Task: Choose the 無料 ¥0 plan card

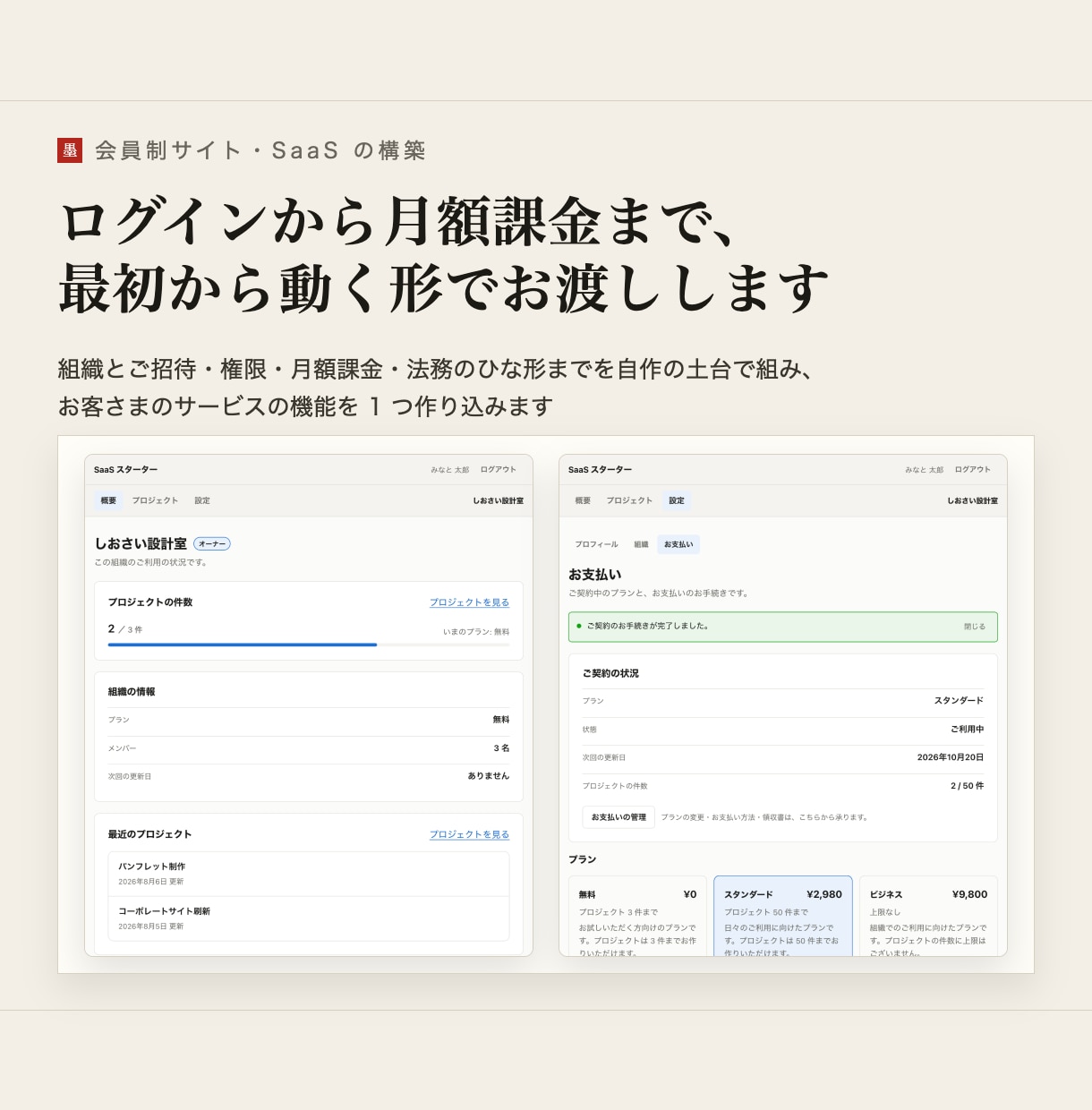Action: [637, 917]
